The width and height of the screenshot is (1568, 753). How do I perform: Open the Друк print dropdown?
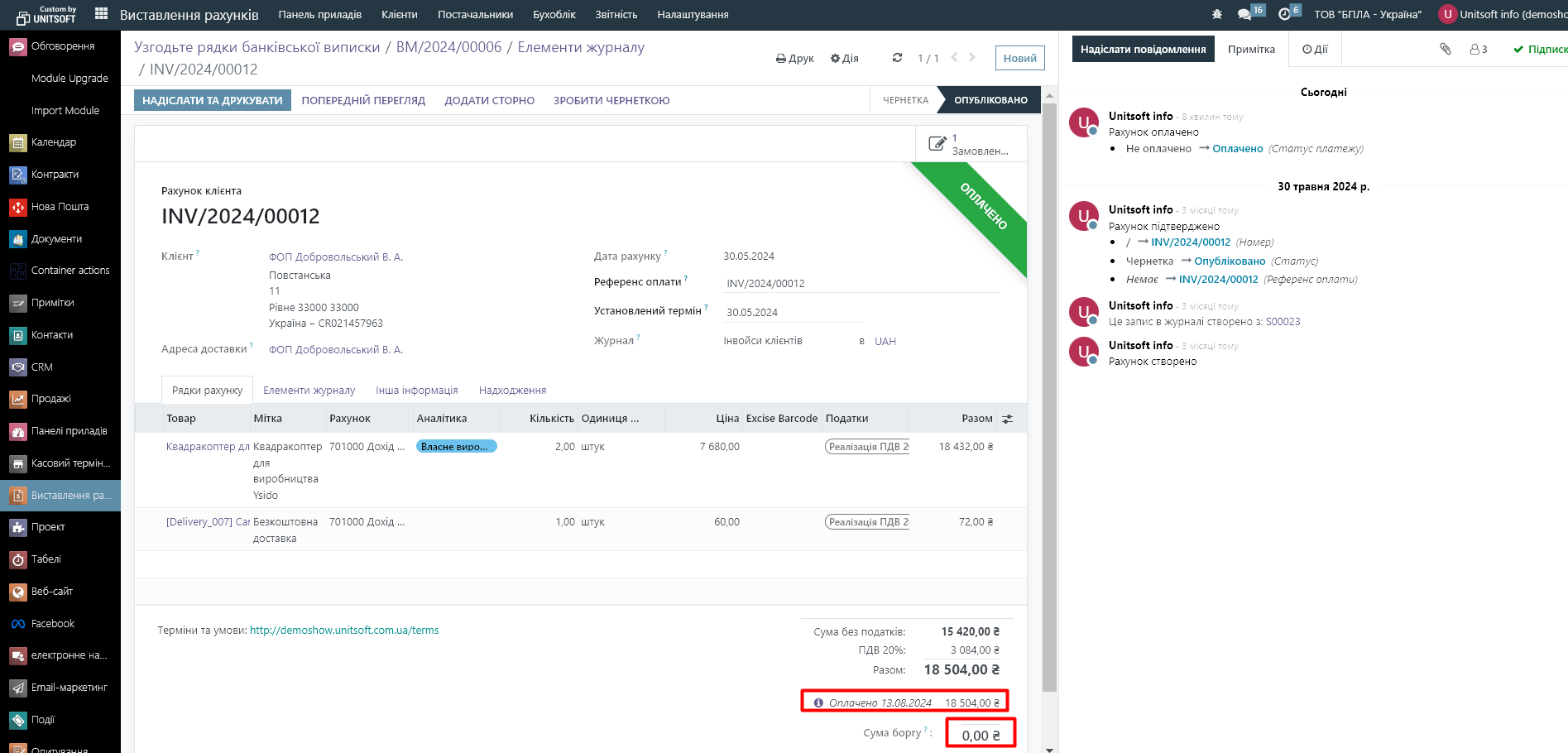794,59
